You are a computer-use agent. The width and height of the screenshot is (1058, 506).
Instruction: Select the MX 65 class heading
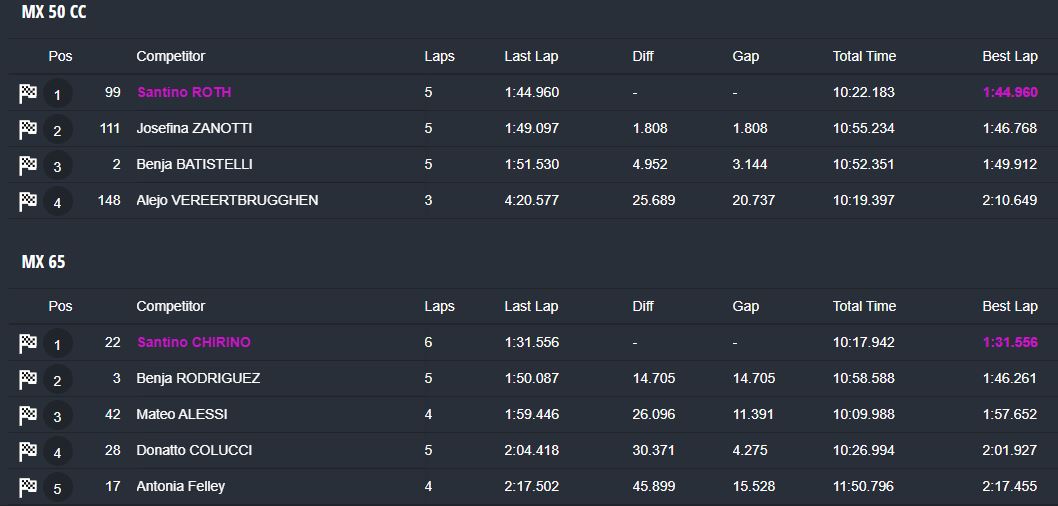tap(43, 262)
